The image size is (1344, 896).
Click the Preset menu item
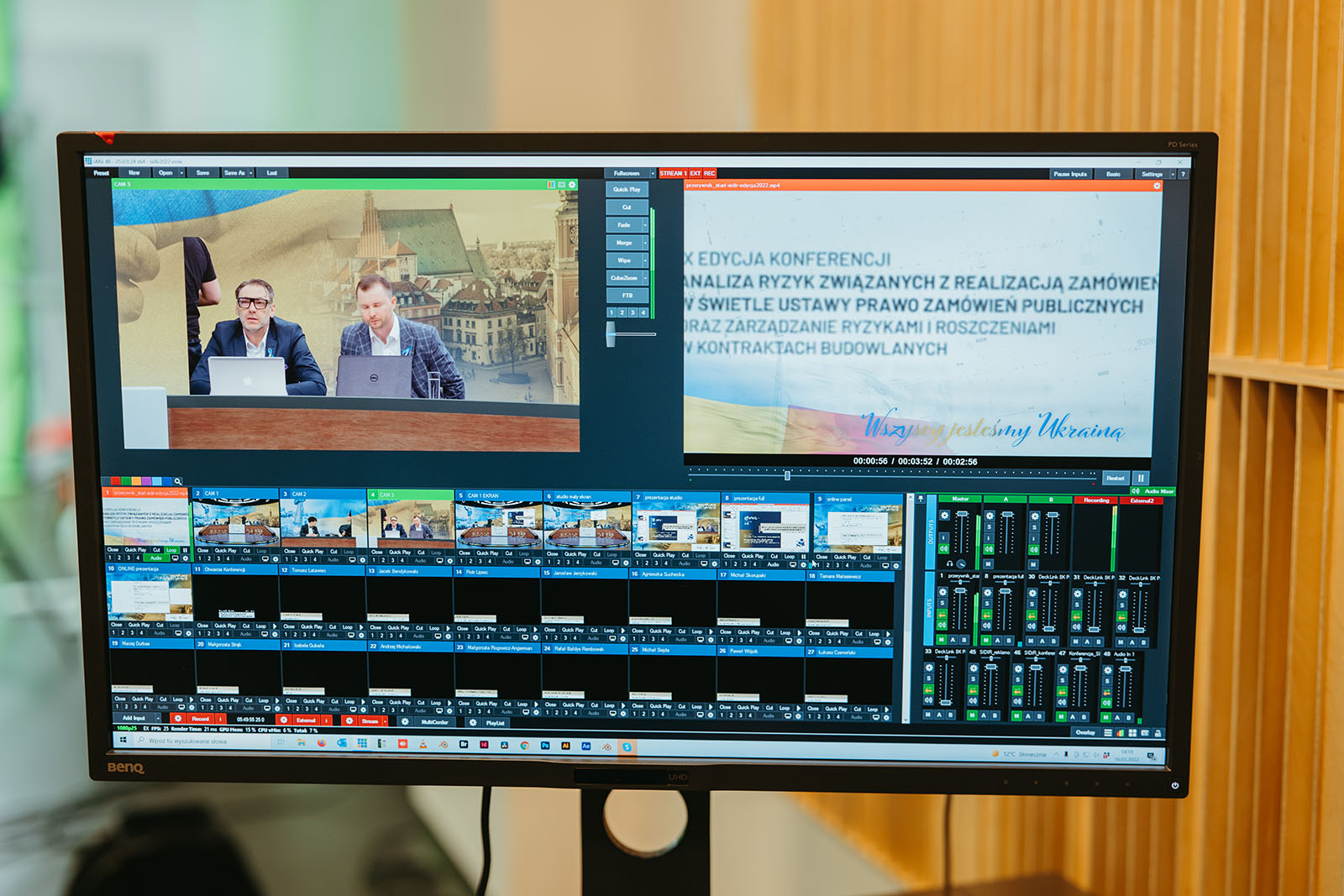102,173
